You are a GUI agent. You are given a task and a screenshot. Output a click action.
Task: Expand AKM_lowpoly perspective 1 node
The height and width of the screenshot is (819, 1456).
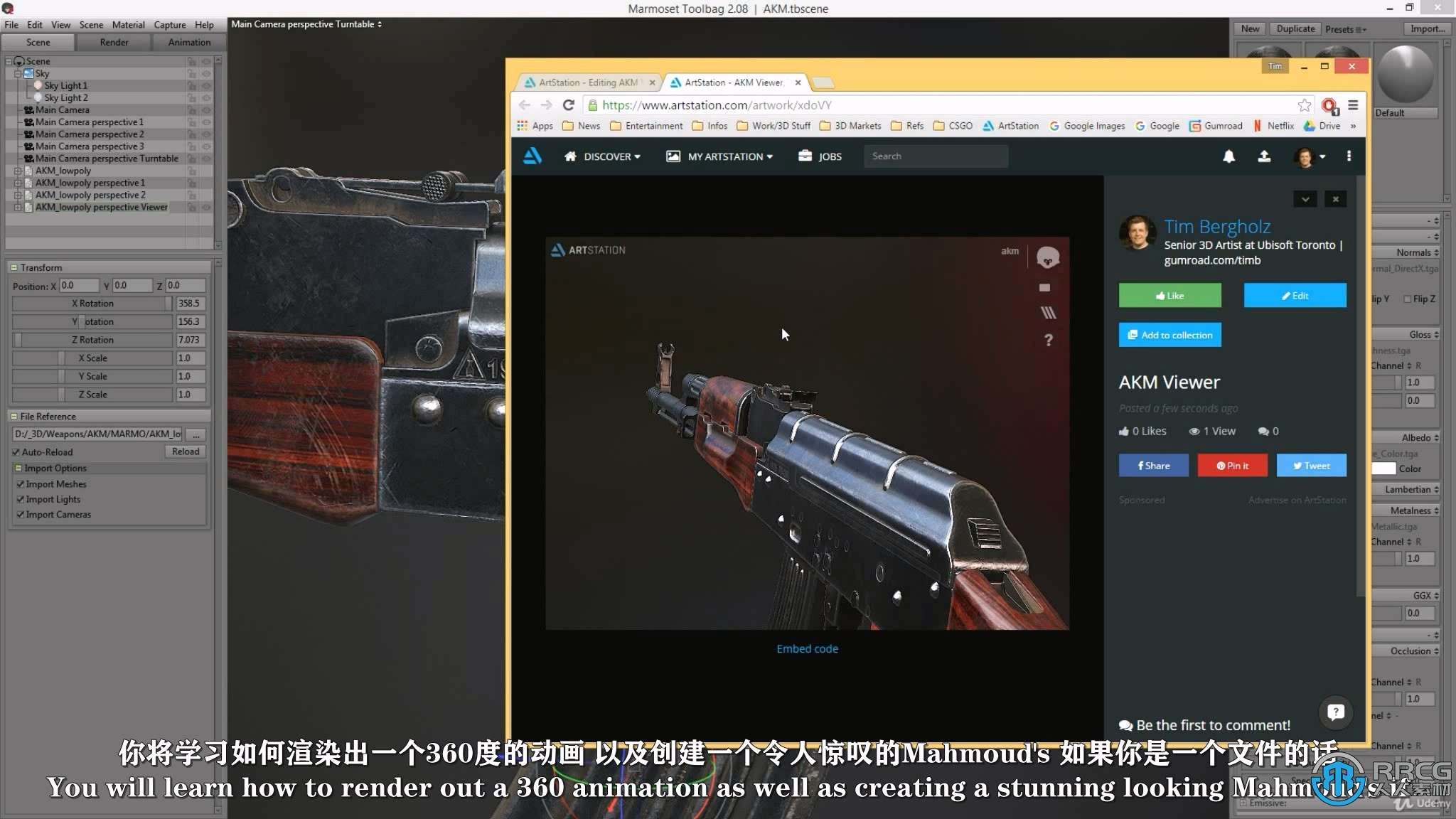(x=18, y=183)
